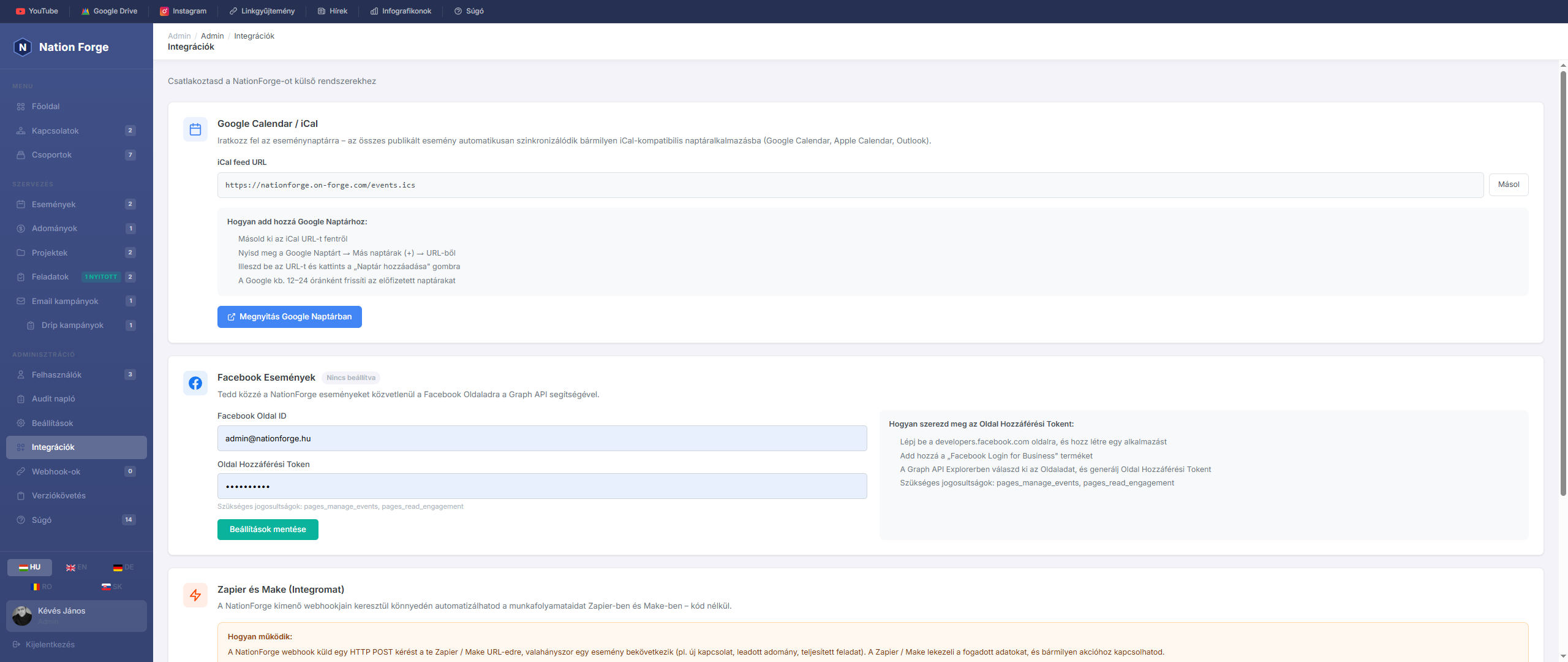Open Webhook-ok in the sidebar
The height and width of the screenshot is (662, 1568).
(77, 471)
